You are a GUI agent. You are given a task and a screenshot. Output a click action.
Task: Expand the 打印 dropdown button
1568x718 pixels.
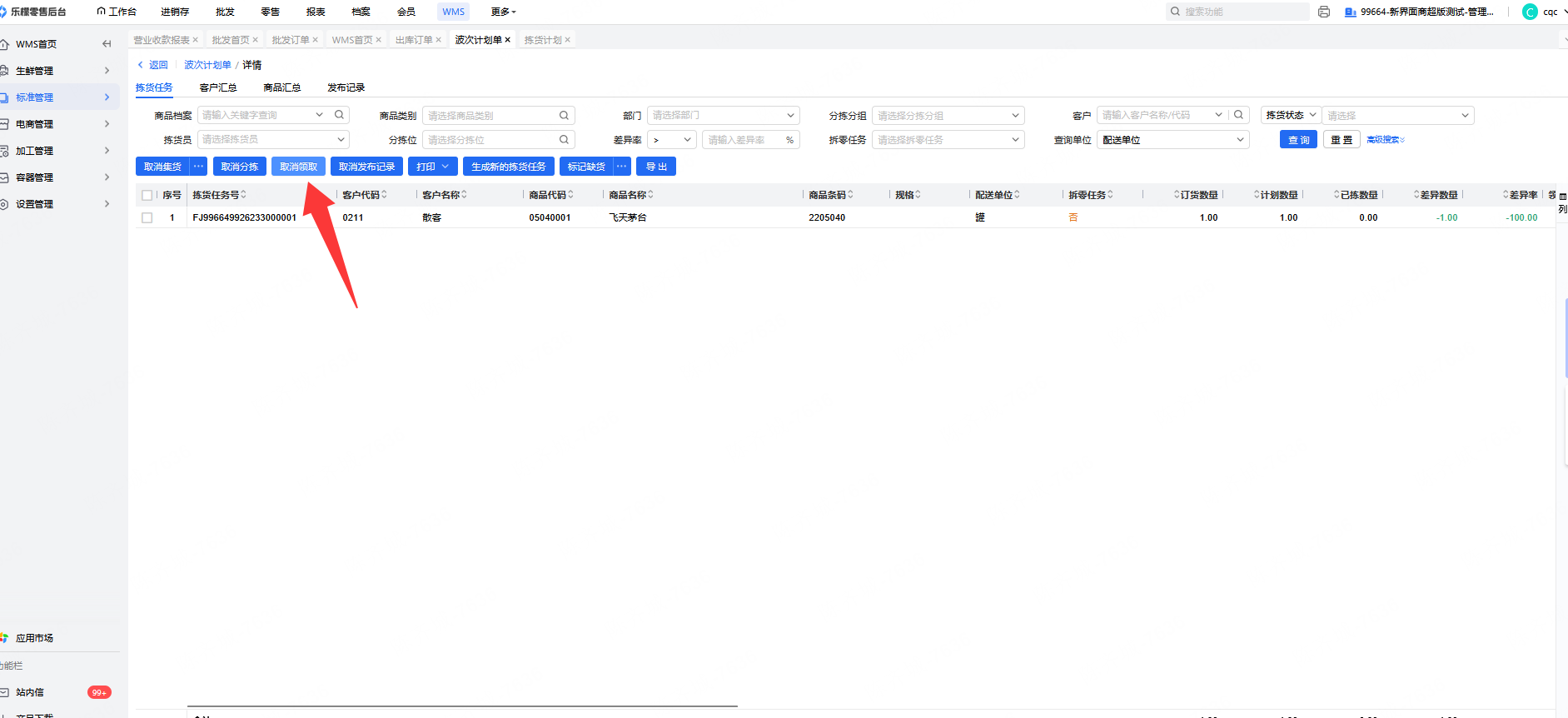(433, 167)
